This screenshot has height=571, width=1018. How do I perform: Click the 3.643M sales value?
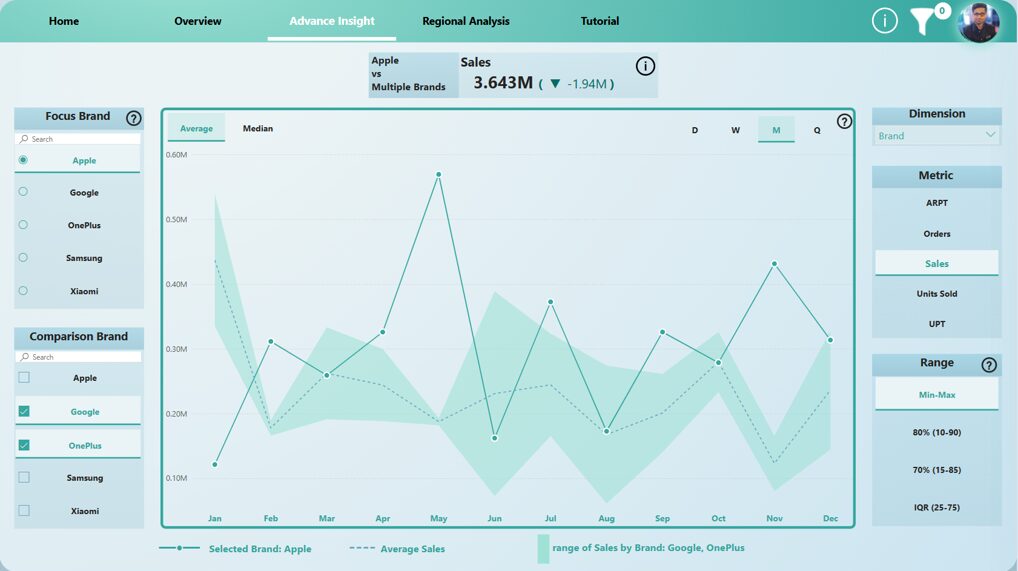[x=503, y=82]
